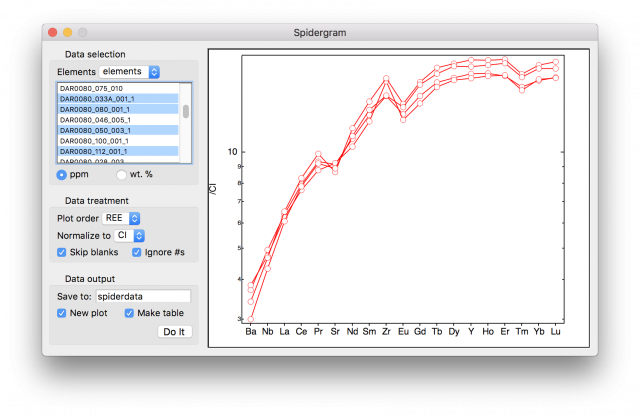Select sample DAR0080_100_001_1 in list
The height and width of the screenshot is (416, 640).
[x=118, y=141]
